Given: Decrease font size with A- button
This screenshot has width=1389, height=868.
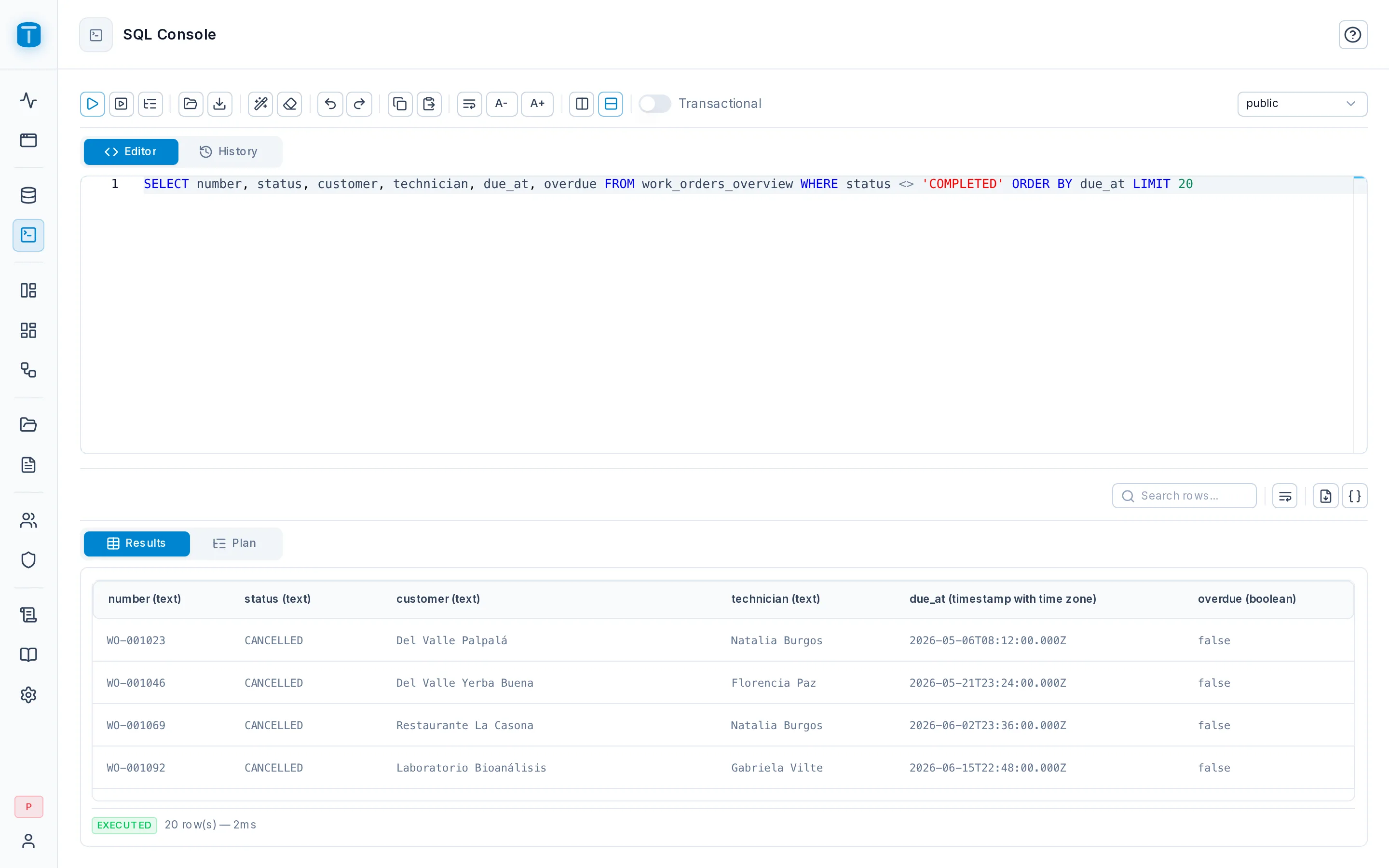Looking at the screenshot, I should [502, 104].
